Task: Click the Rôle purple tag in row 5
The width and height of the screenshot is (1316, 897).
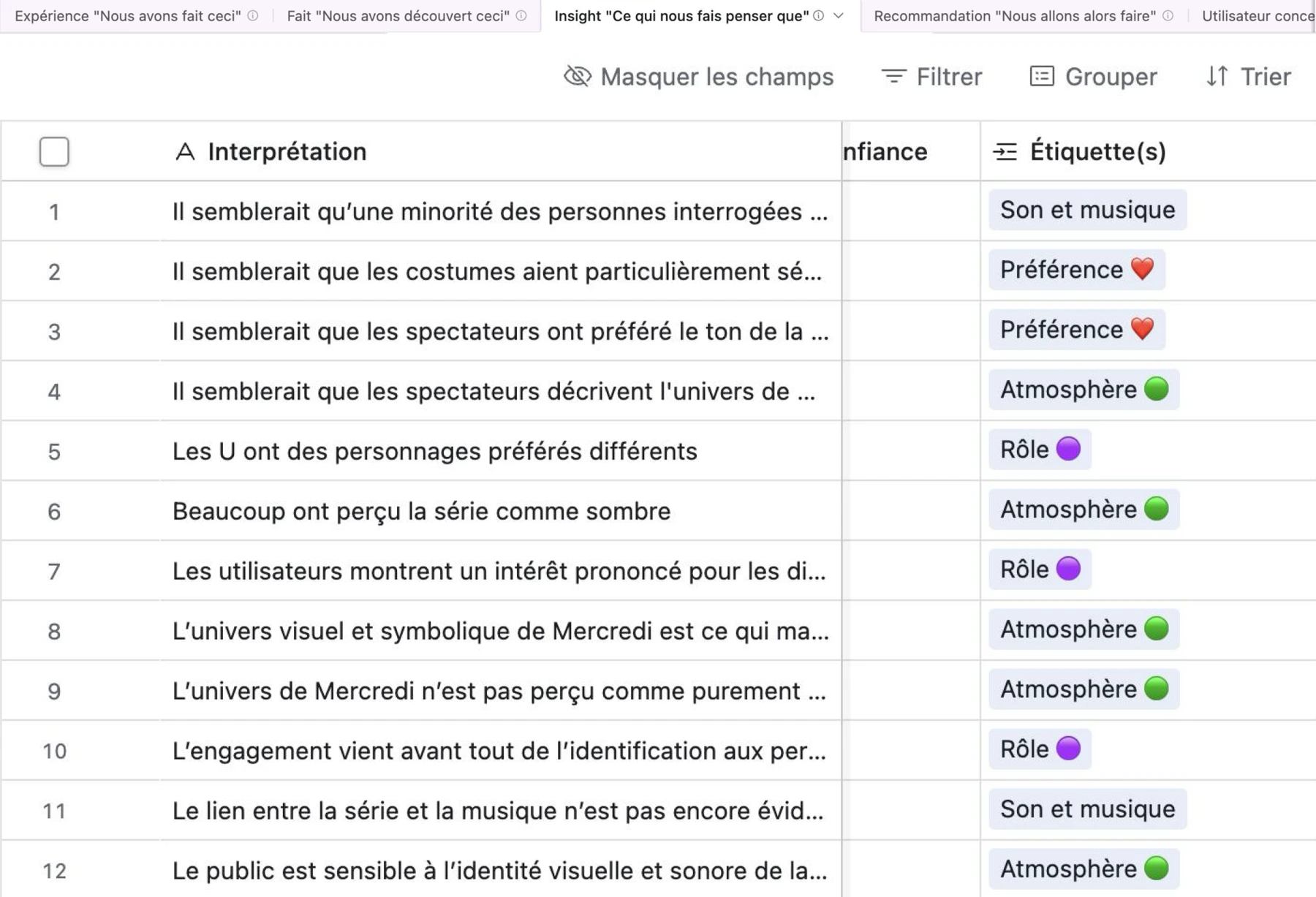Action: (x=1040, y=450)
